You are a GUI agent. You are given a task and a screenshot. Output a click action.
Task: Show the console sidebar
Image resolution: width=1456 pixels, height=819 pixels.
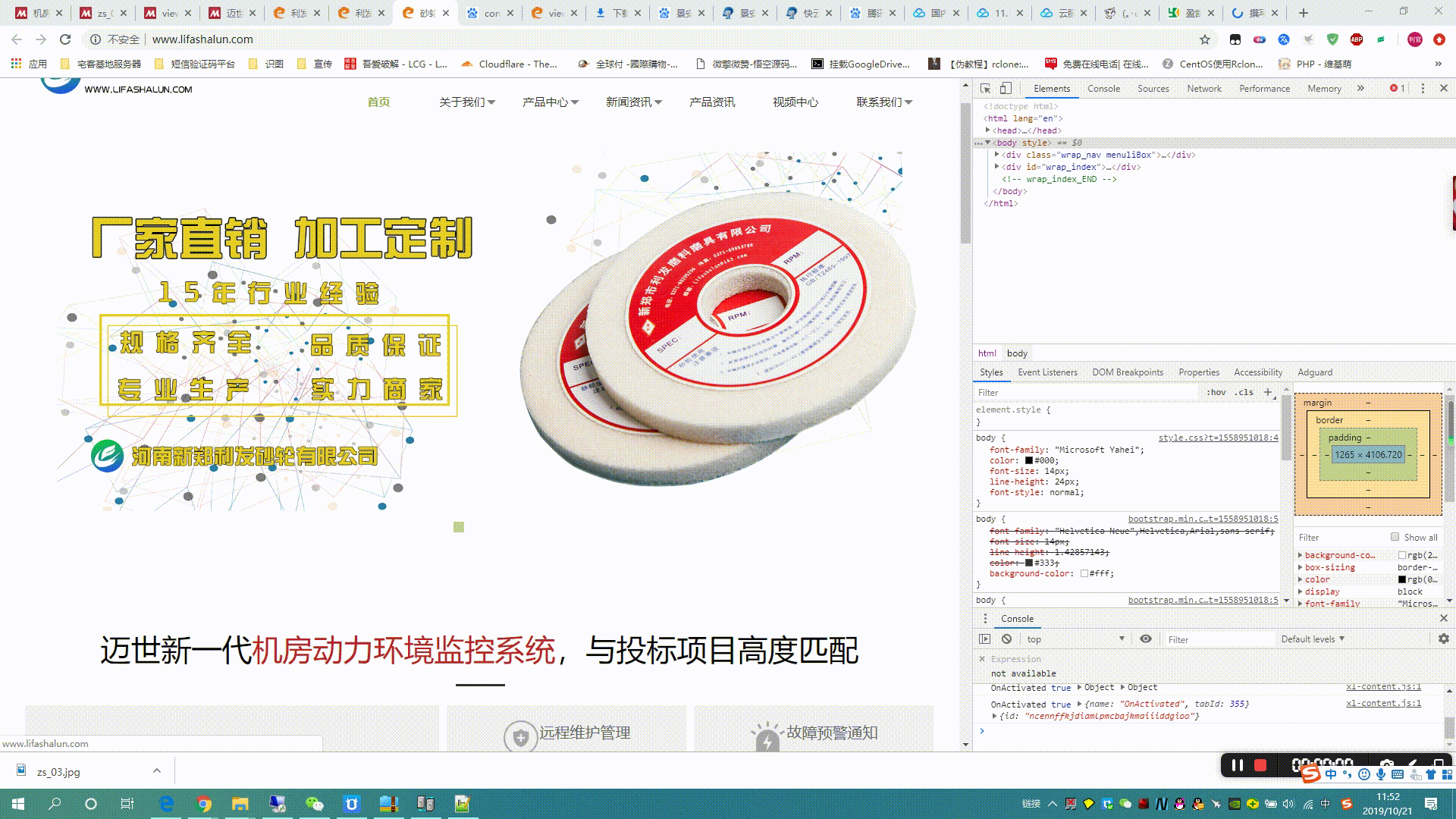tap(984, 639)
